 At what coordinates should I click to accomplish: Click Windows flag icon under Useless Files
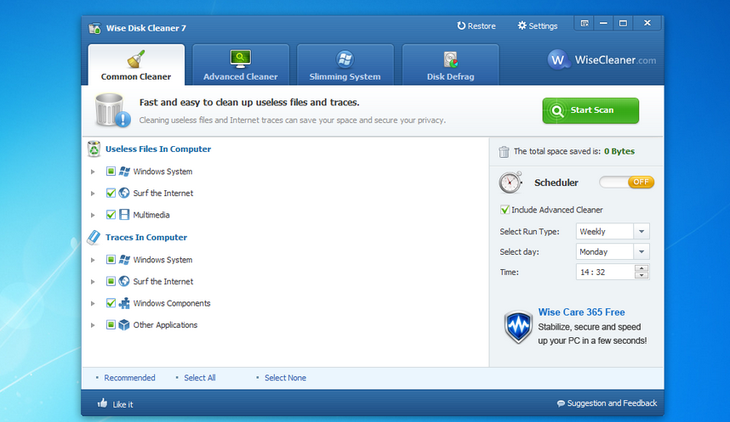coord(124,171)
